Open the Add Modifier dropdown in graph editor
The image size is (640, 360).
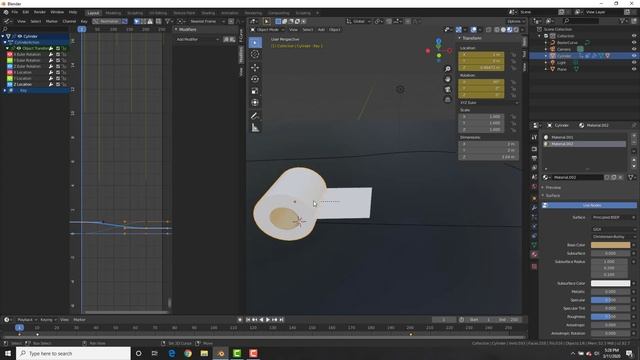point(198,39)
